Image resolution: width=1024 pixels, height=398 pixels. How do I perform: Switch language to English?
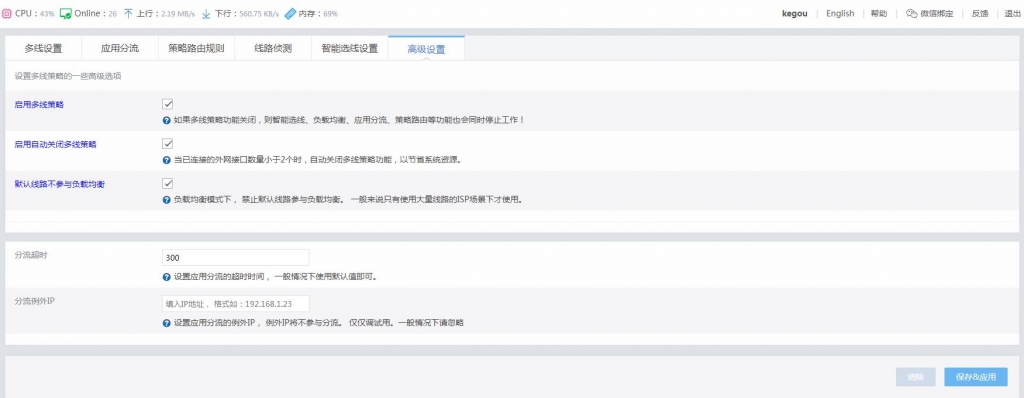pyautogui.click(x=840, y=13)
